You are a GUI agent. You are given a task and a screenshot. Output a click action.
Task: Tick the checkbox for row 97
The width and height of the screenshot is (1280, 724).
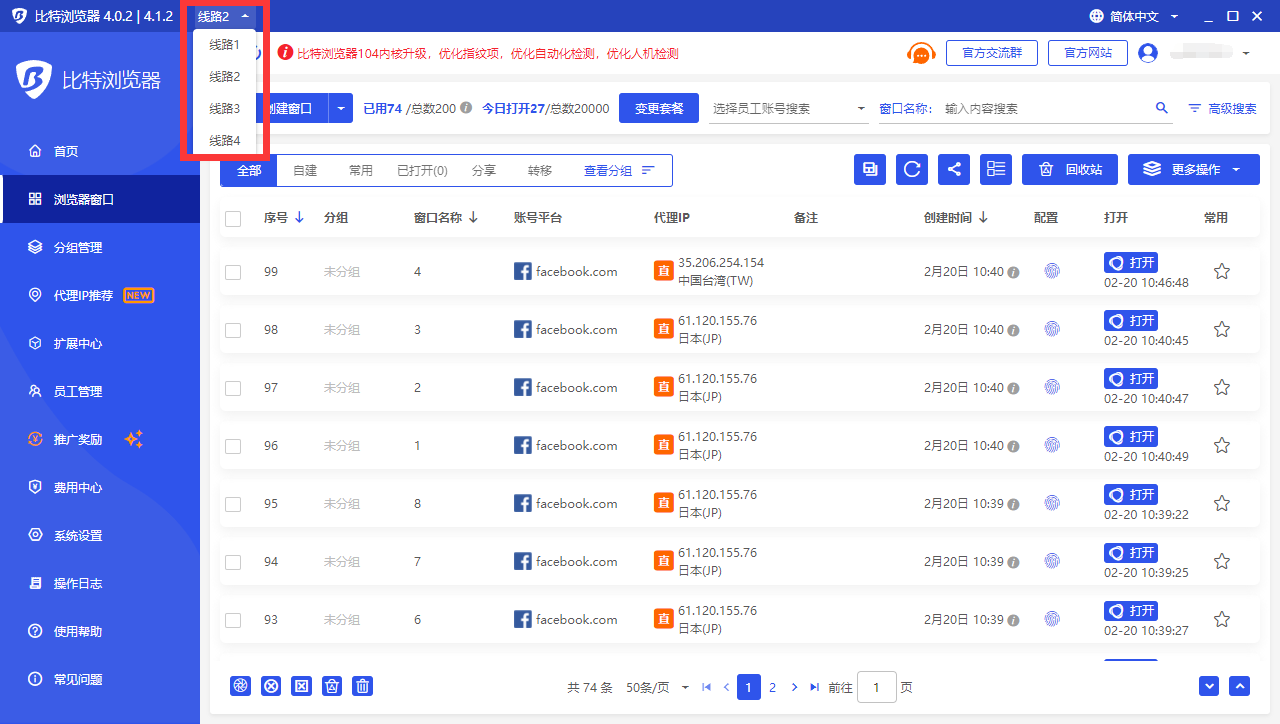point(233,388)
